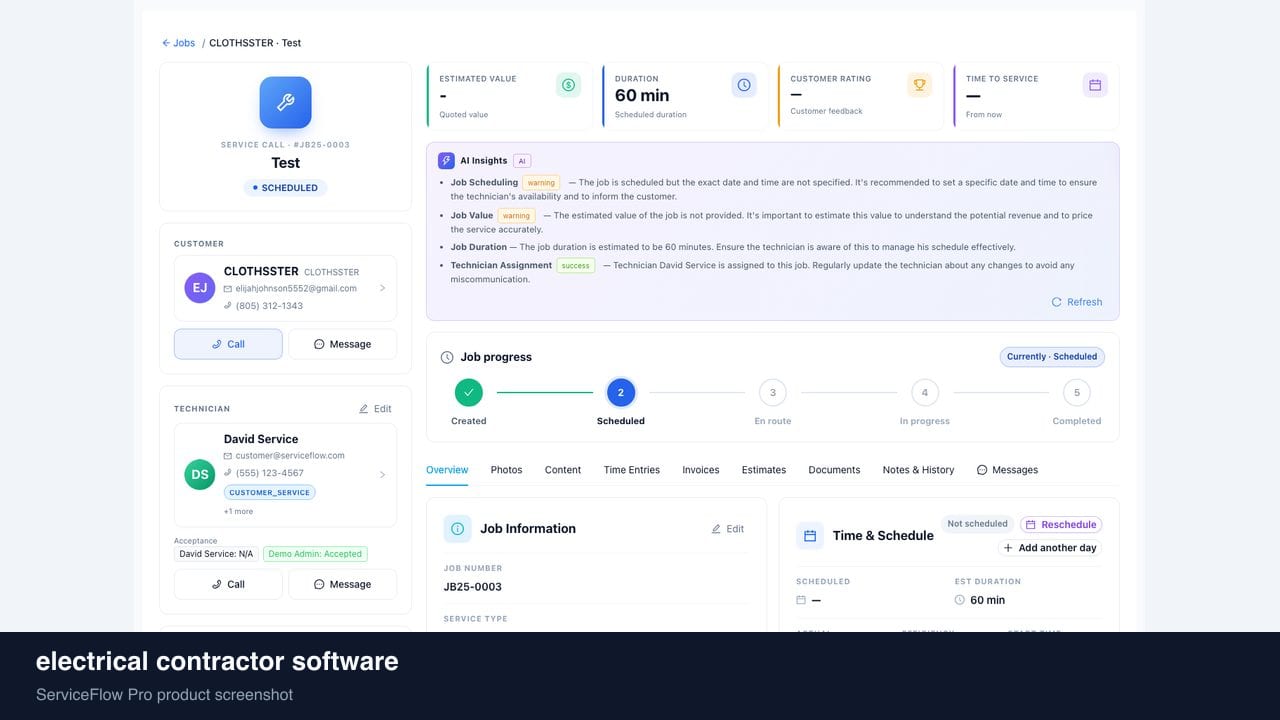Open the David Service details chevron
1280x720 pixels.
pos(382,475)
